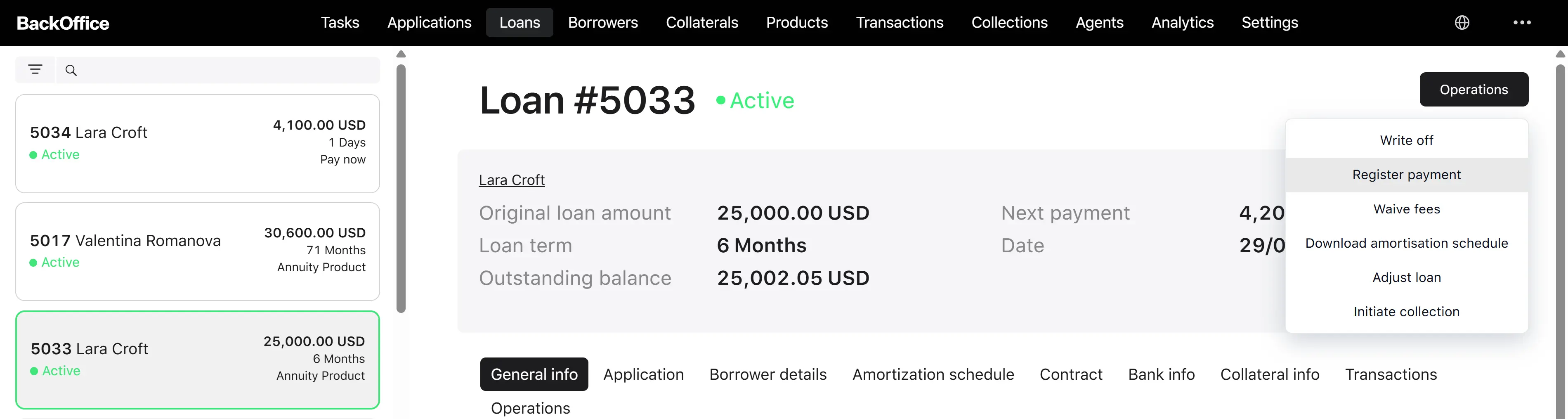The width and height of the screenshot is (1568, 419).
Task: Select Initiate collection option
Action: coord(1406,312)
